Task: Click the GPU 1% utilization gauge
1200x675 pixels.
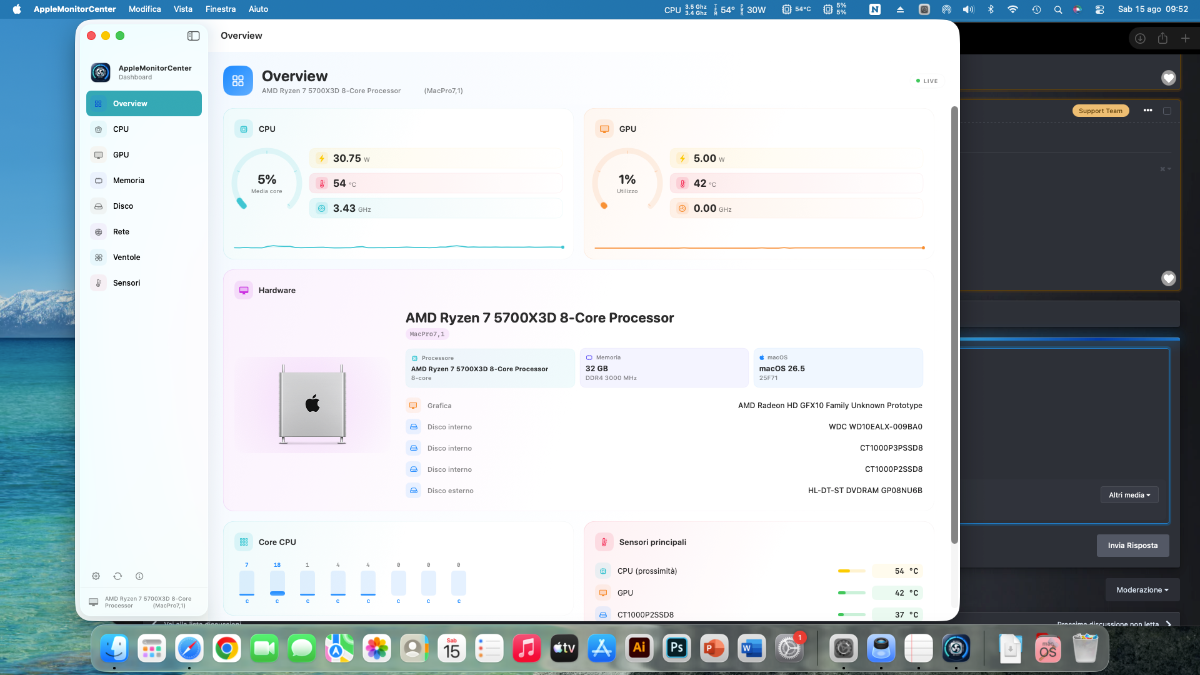Action: (x=627, y=182)
